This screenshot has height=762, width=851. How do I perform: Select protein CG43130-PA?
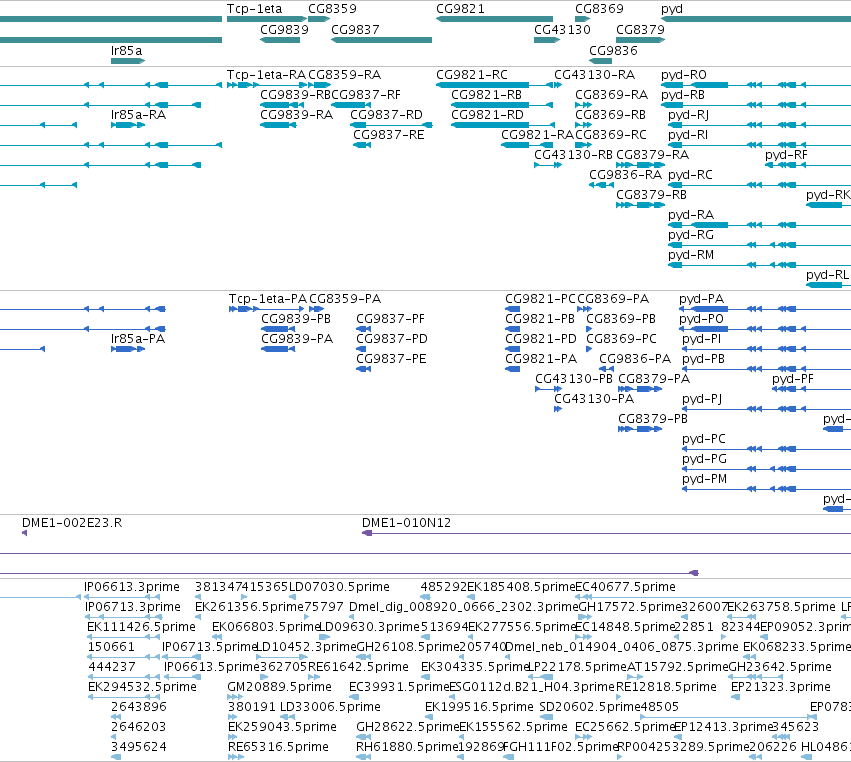(594, 399)
